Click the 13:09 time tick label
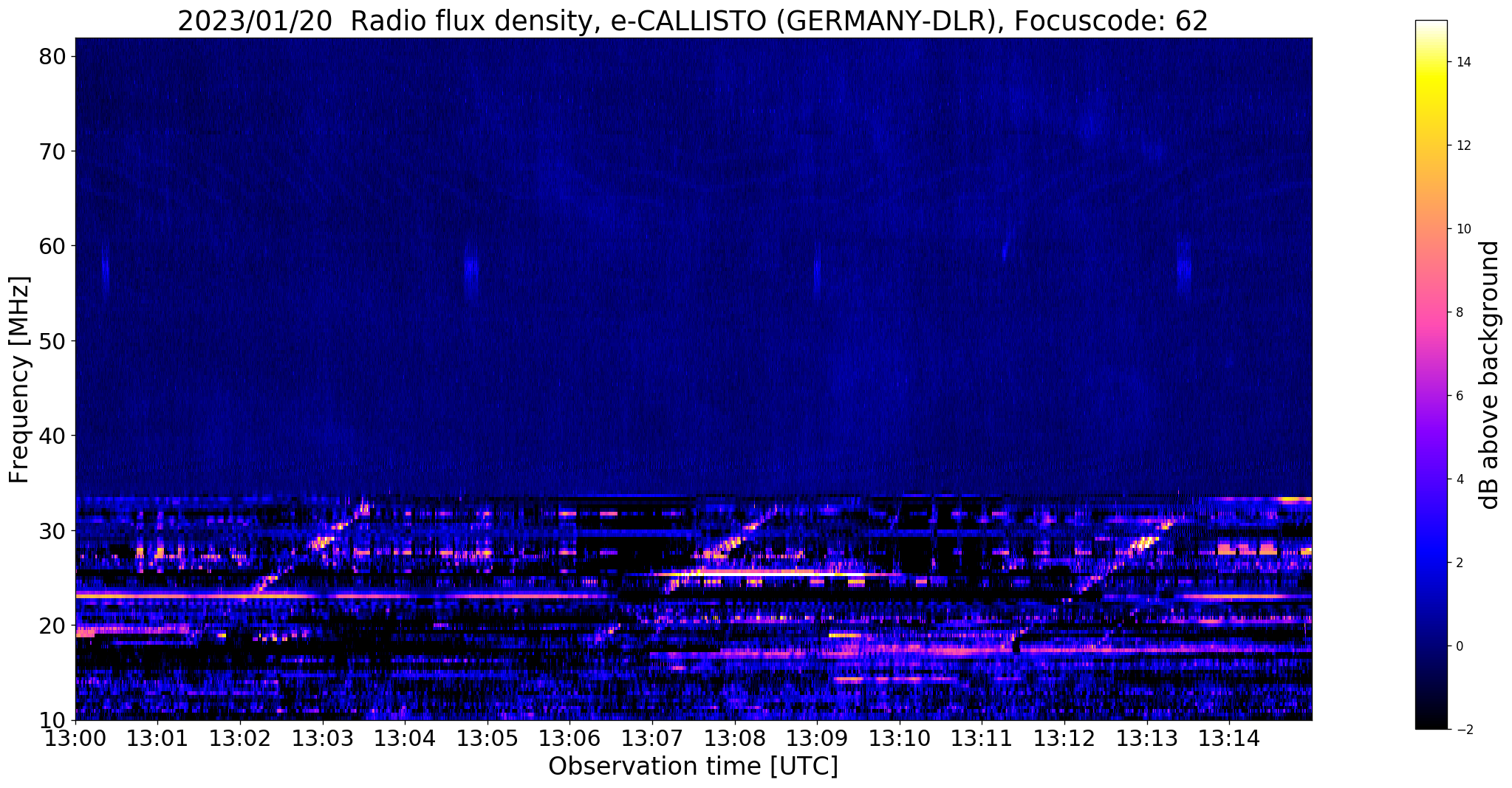Image resolution: width=1512 pixels, height=788 pixels. [x=817, y=739]
